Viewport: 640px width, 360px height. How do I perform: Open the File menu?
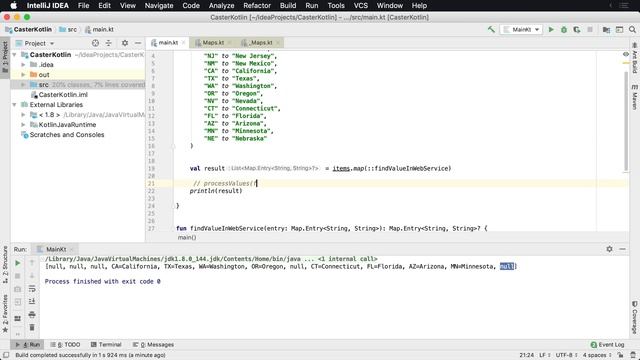[83, 5]
